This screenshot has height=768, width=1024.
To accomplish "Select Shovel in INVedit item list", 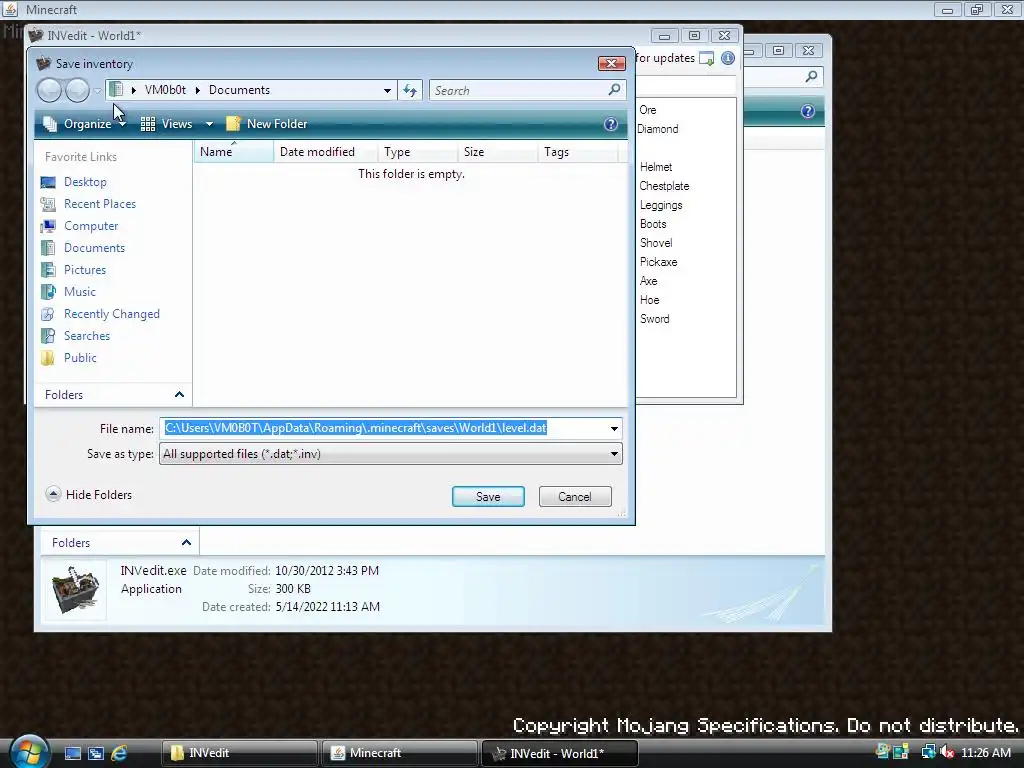I will click(656, 243).
